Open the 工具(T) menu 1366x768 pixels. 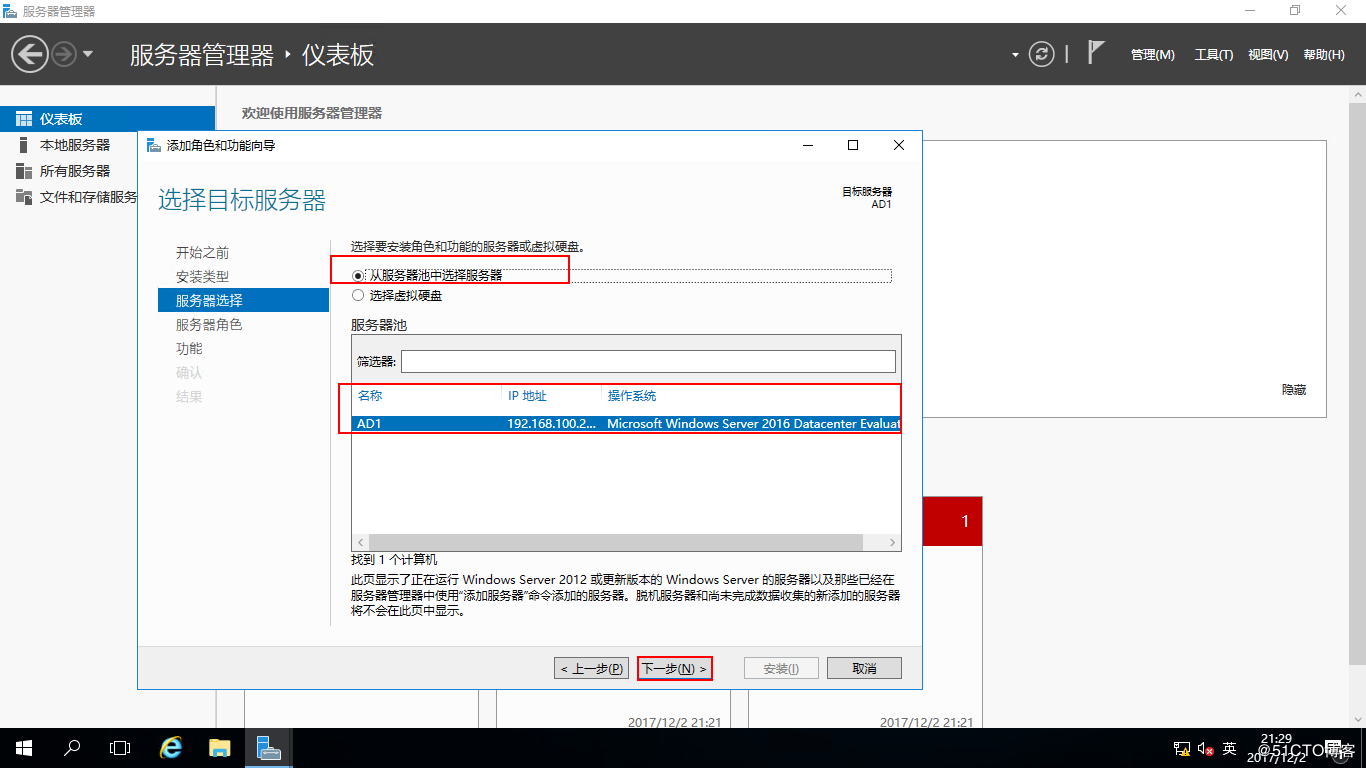click(x=1214, y=55)
